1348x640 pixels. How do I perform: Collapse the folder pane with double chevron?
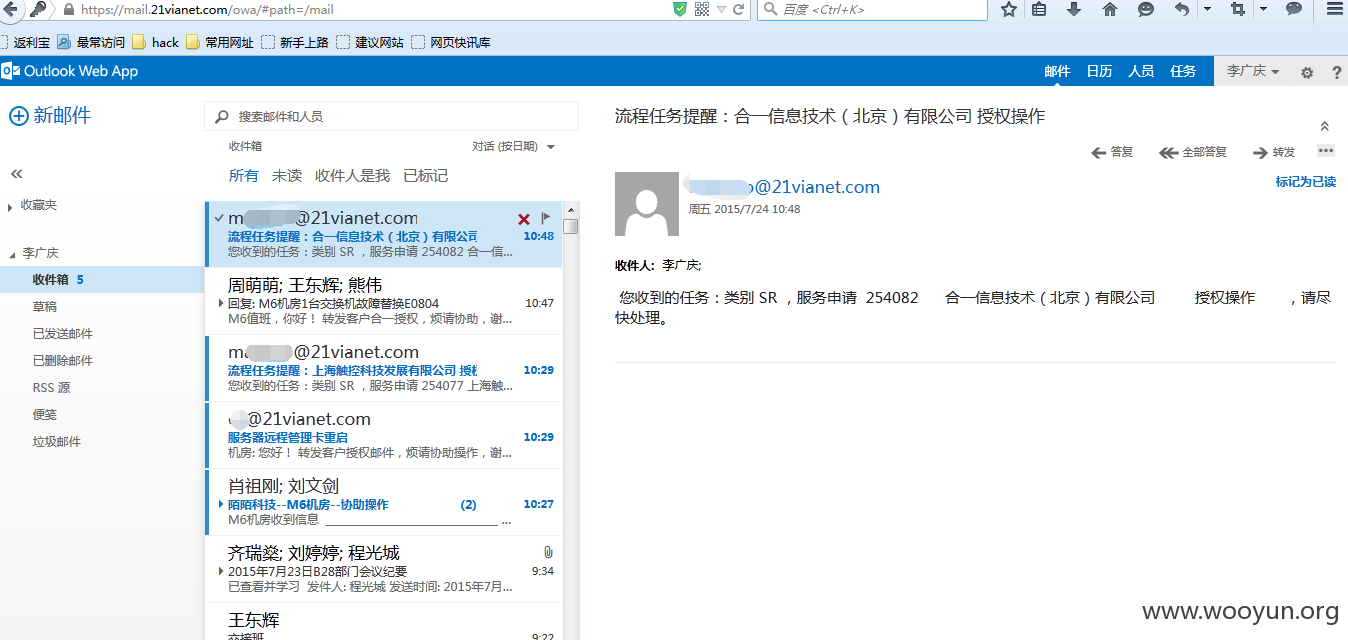coord(16,174)
